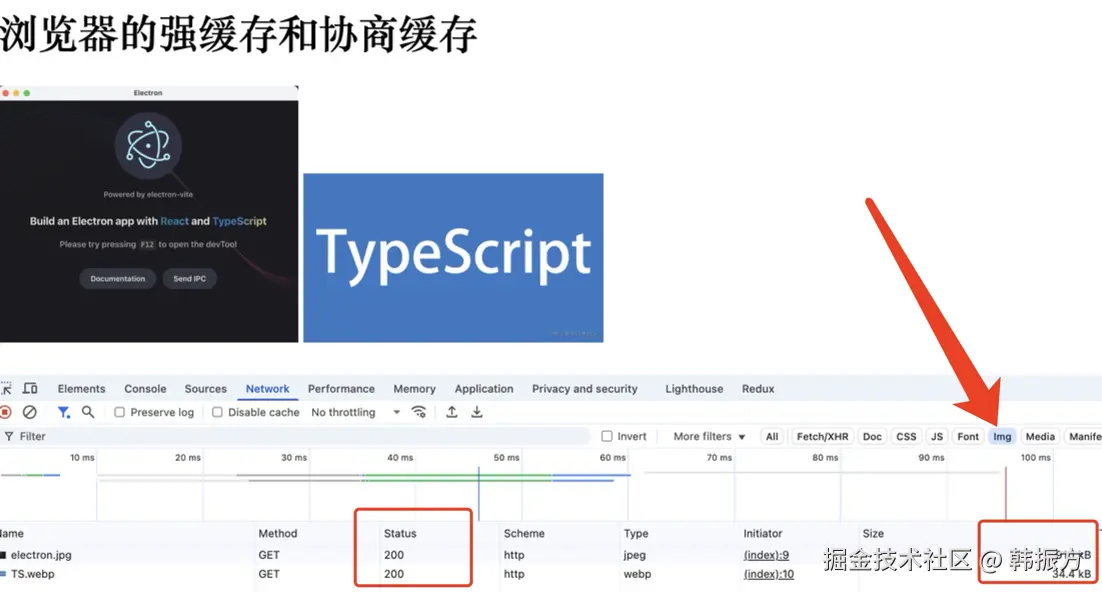Click the 10 ms timeline marker
Viewport: 1102px width, 592px height.
[82, 458]
